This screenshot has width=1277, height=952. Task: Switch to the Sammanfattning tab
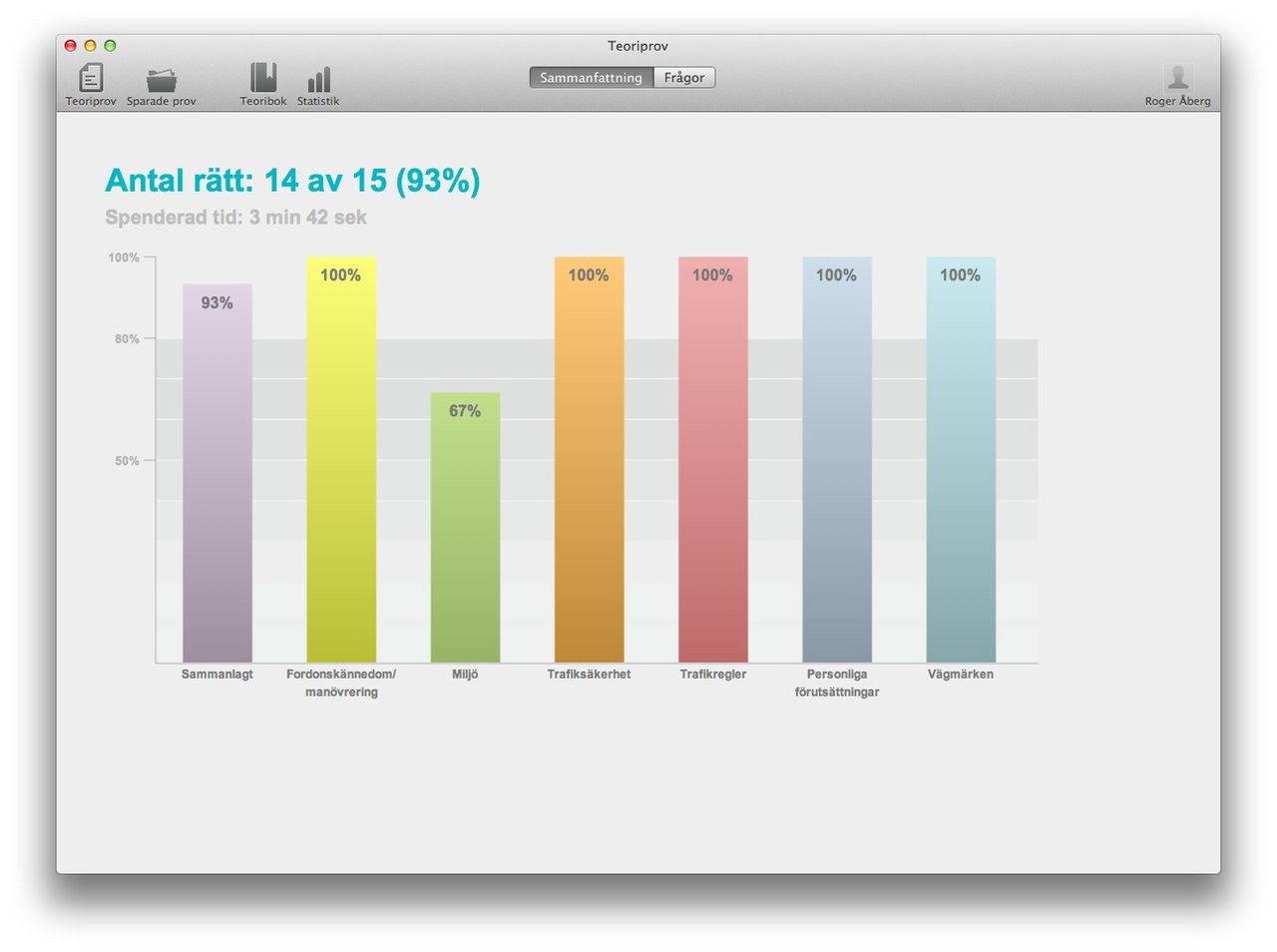pyautogui.click(x=591, y=78)
